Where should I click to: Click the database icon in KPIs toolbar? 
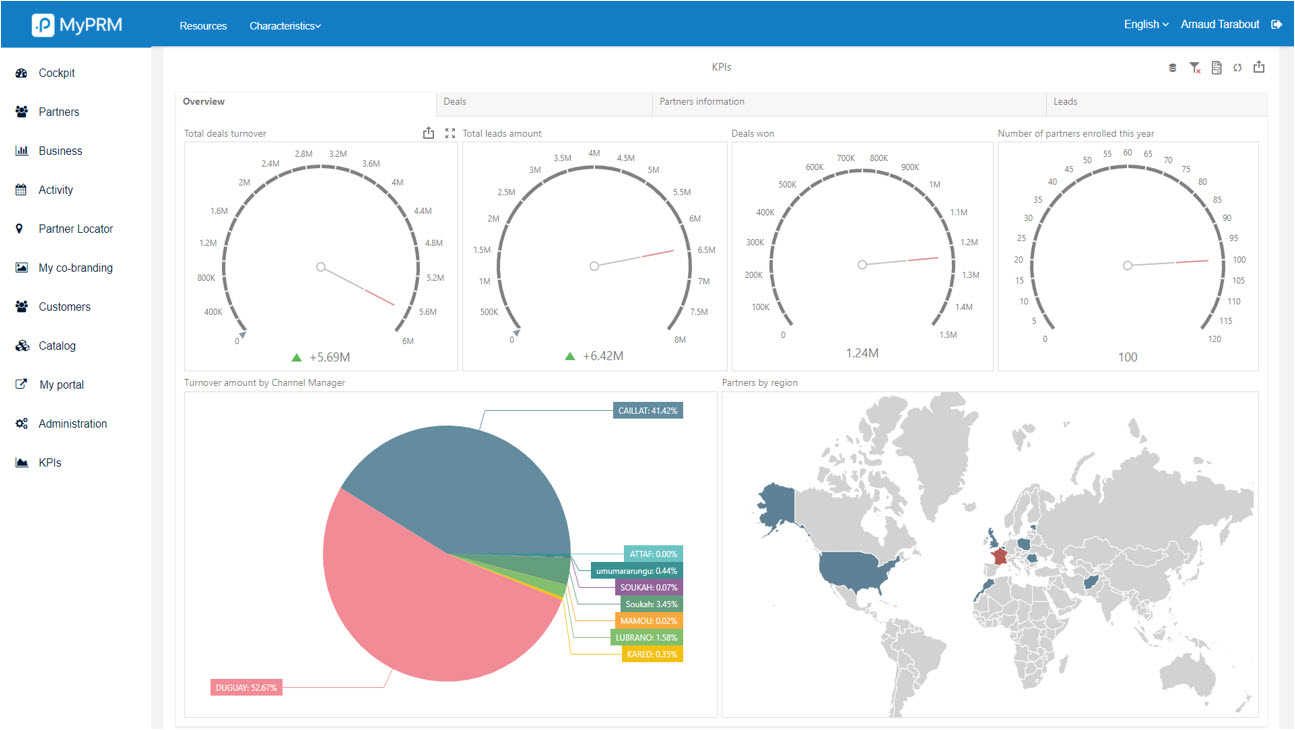tap(1173, 68)
